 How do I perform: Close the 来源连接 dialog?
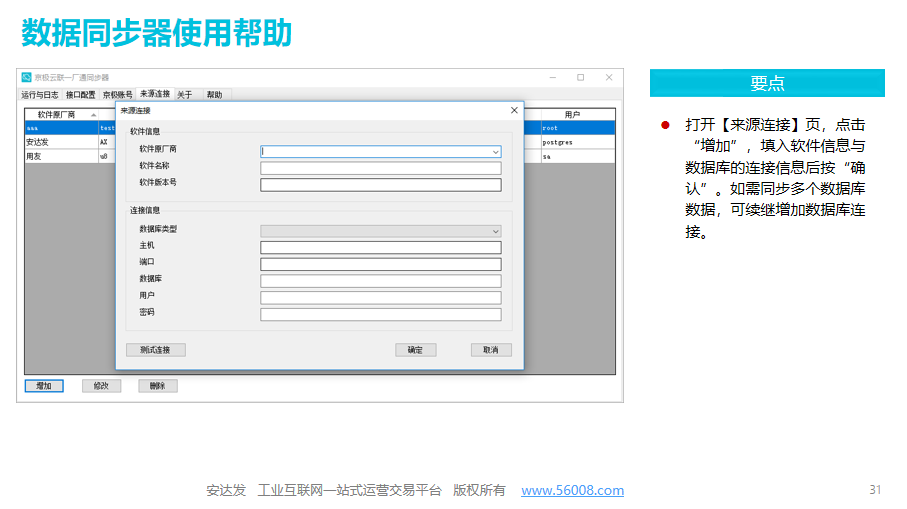514,110
